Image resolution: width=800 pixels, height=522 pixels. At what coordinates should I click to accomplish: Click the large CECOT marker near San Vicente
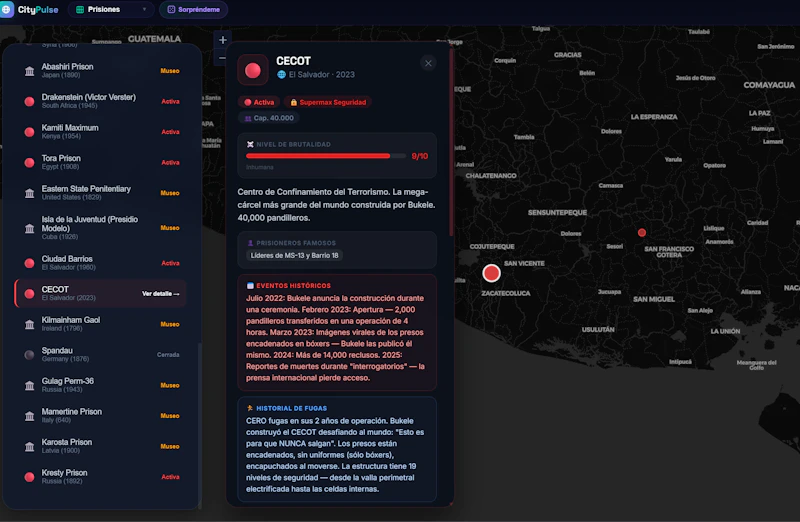click(x=491, y=273)
